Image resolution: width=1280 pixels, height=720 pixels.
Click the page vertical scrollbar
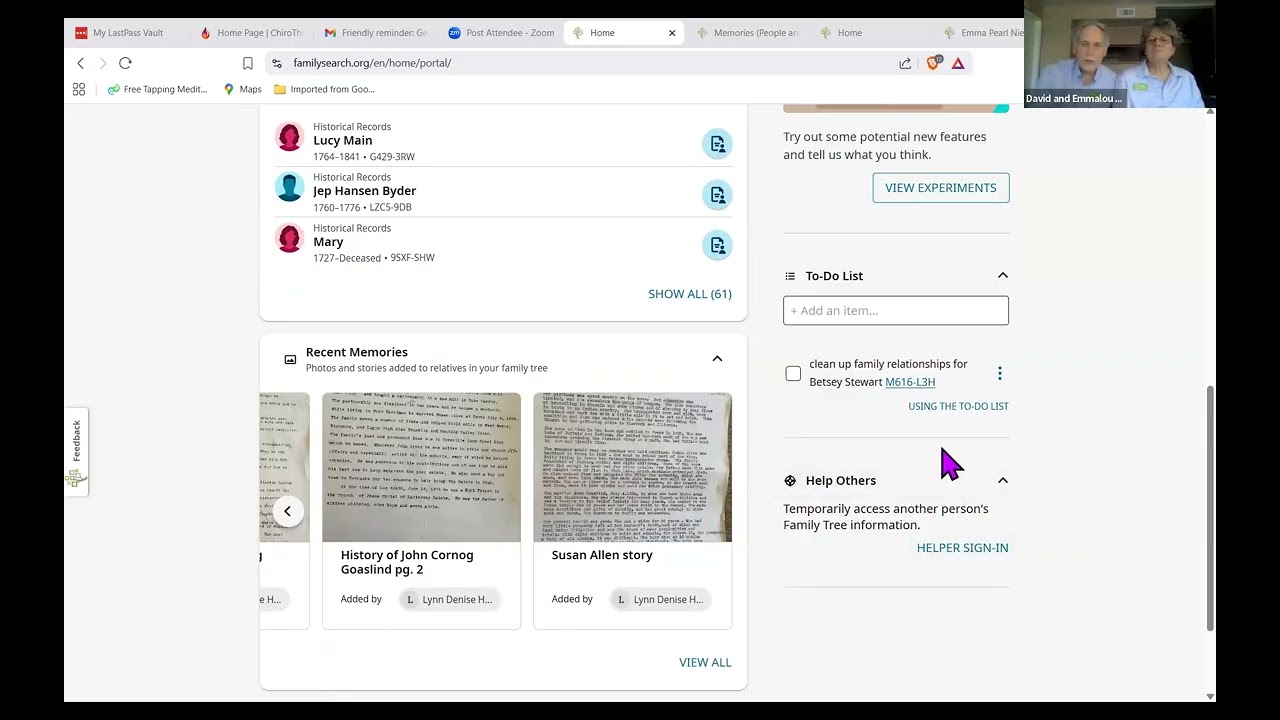pyautogui.click(x=1210, y=506)
